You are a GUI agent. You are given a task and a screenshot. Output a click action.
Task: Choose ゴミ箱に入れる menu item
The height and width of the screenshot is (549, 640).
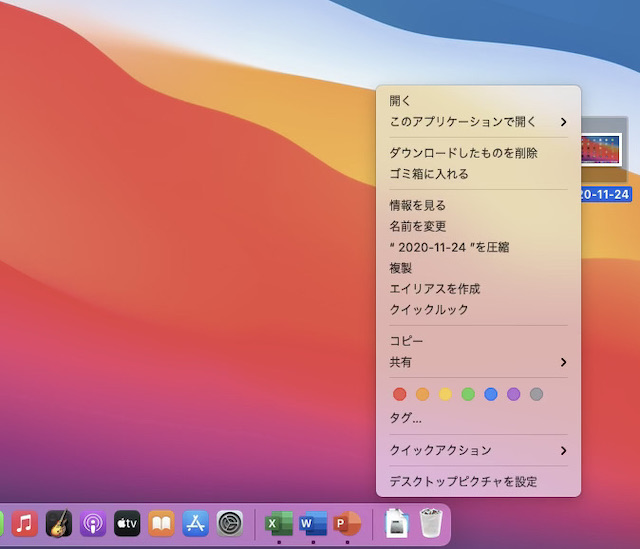coord(478,174)
